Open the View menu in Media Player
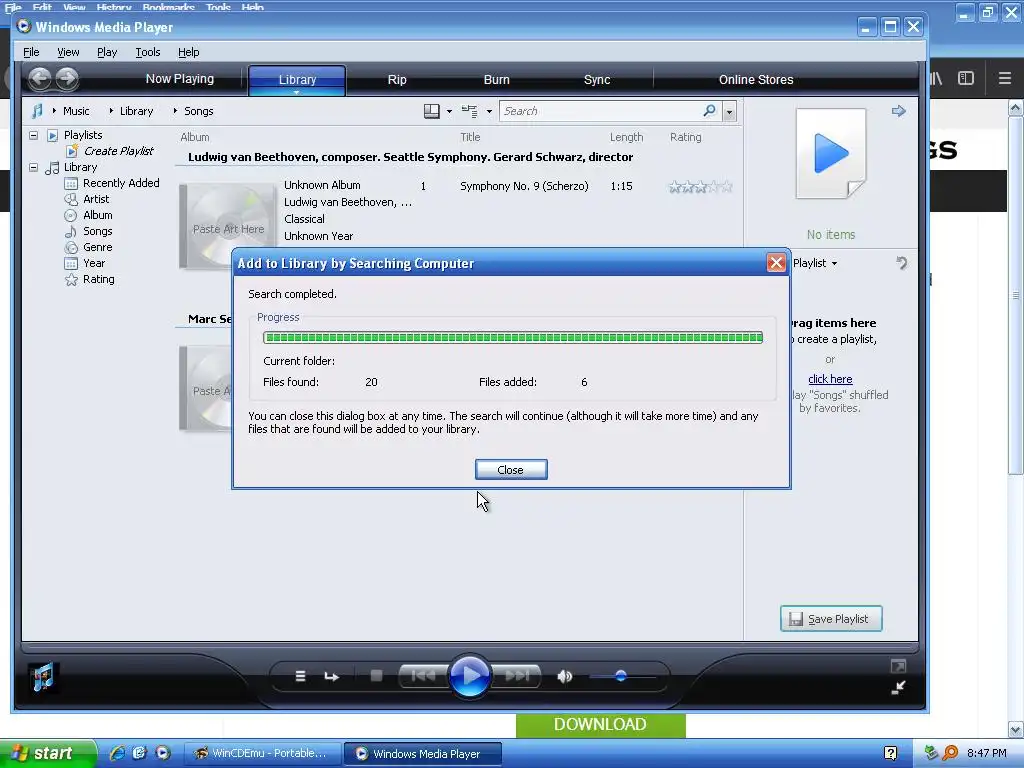 tap(68, 52)
